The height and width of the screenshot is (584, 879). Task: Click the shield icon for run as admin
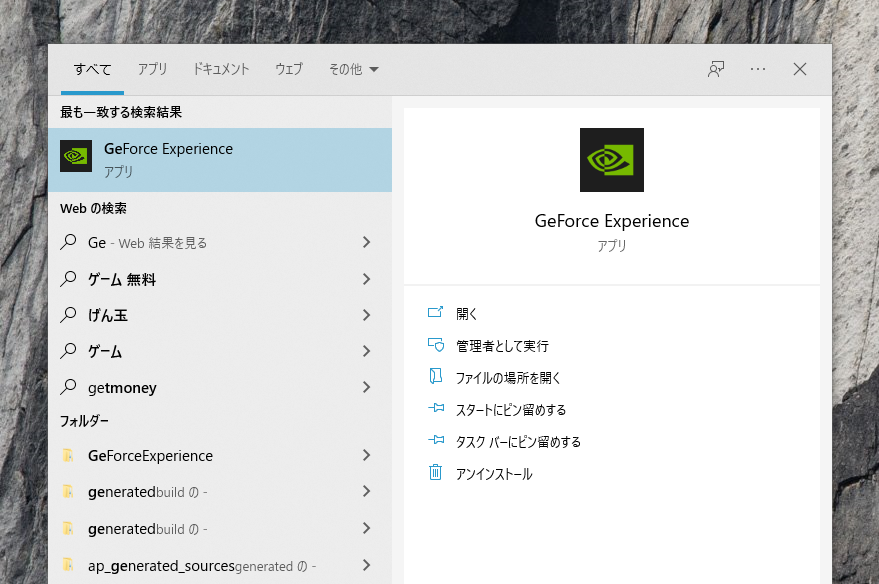tap(436, 345)
